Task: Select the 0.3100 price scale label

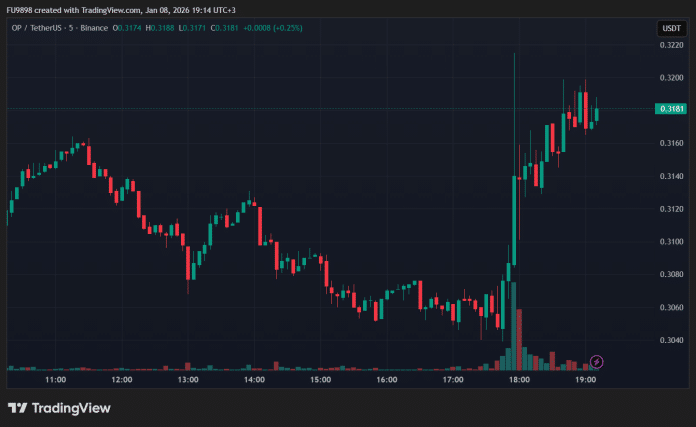Action: pyautogui.click(x=671, y=242)
